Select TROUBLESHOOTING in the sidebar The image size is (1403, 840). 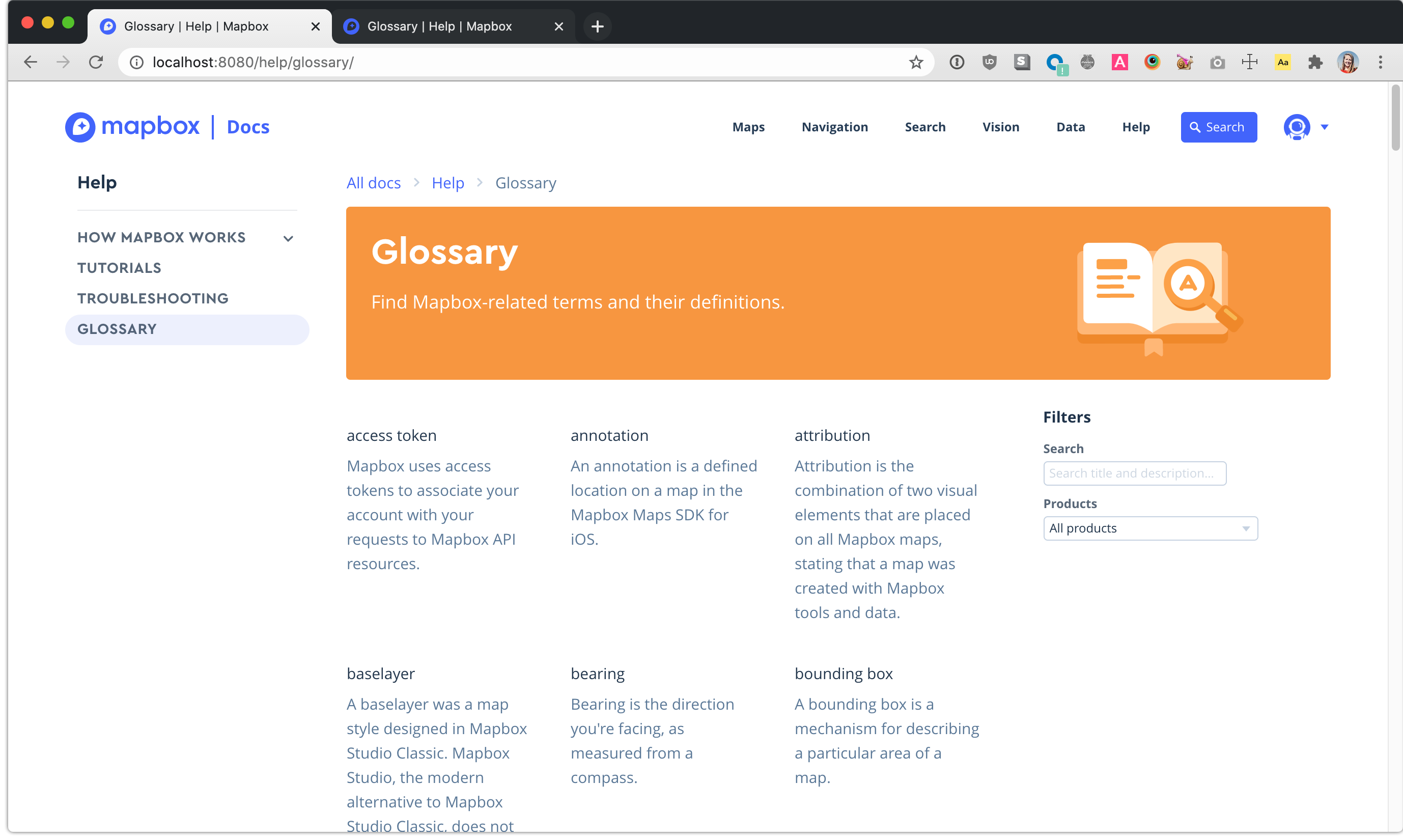tap(153, 298)
